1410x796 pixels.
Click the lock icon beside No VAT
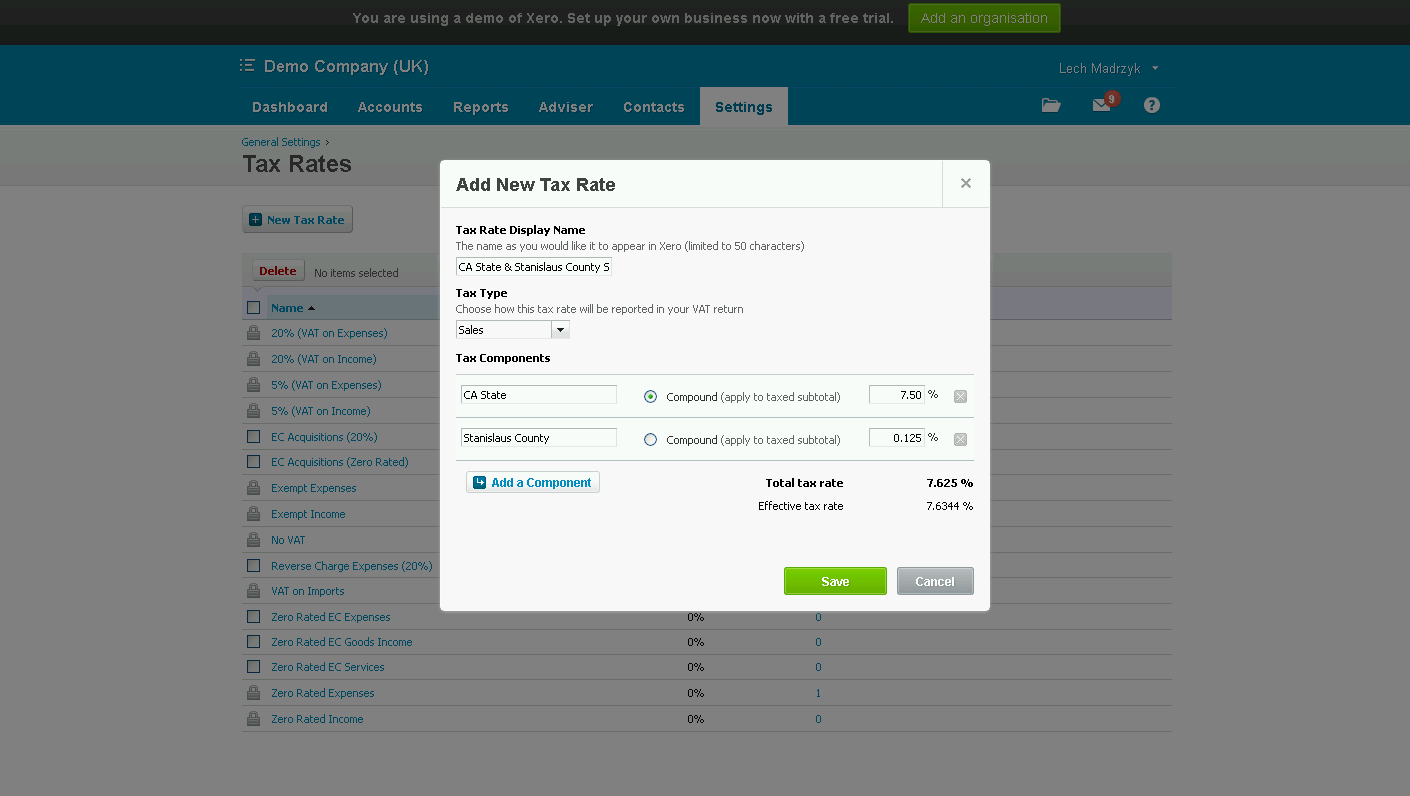[x=253, y=540]
